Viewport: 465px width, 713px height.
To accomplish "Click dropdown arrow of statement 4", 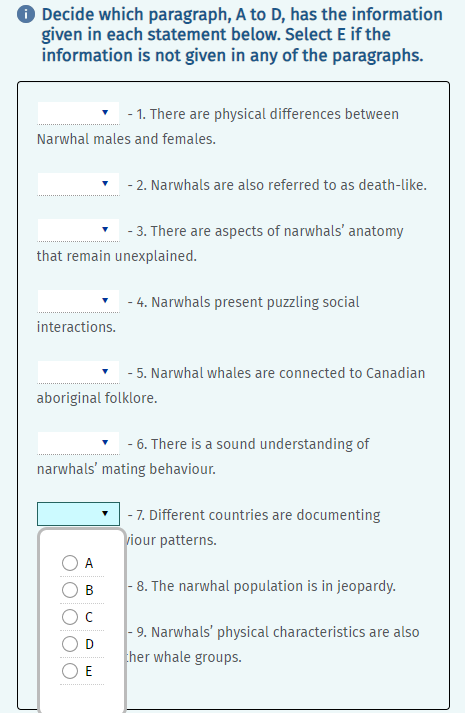I will (x=105, y=300).
